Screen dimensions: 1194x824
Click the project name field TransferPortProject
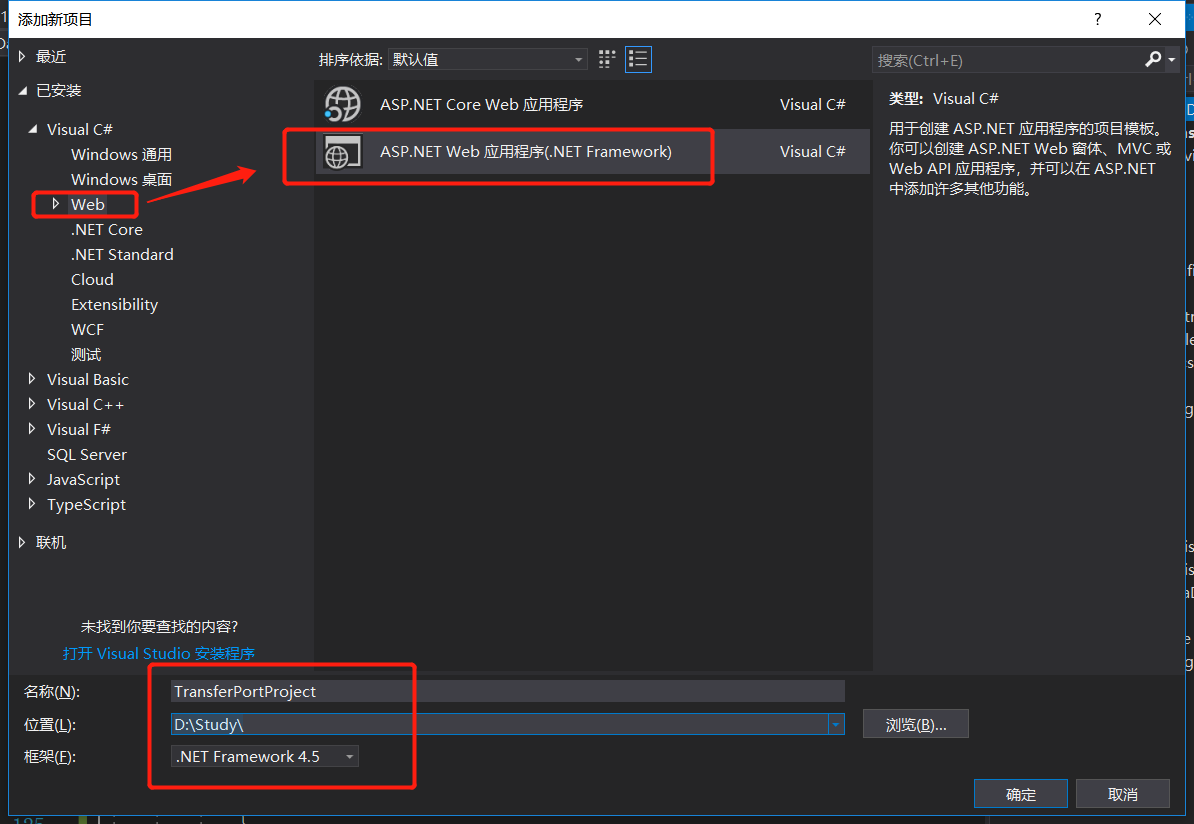coord(507,691)
